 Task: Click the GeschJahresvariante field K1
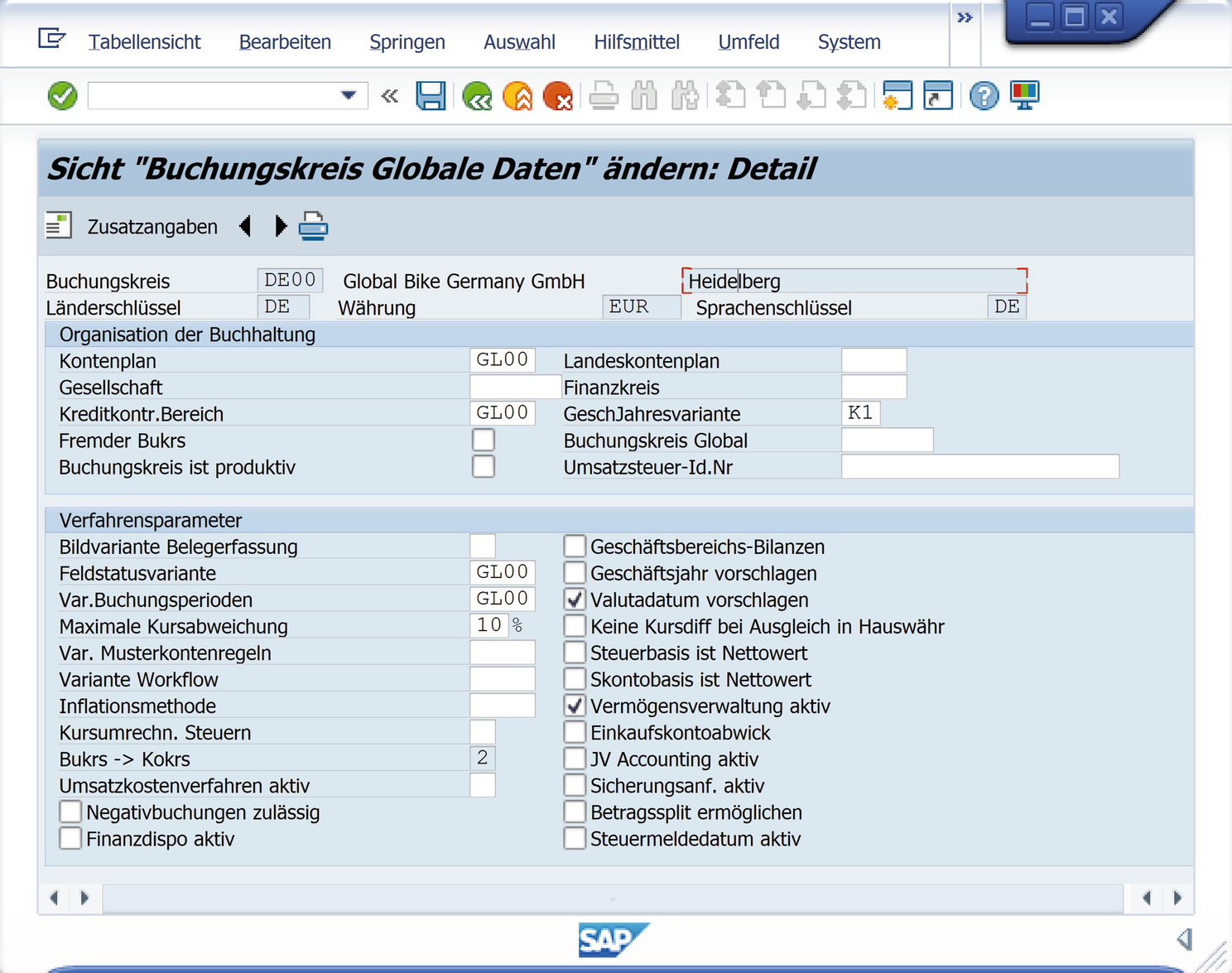[x=861, y=413]
